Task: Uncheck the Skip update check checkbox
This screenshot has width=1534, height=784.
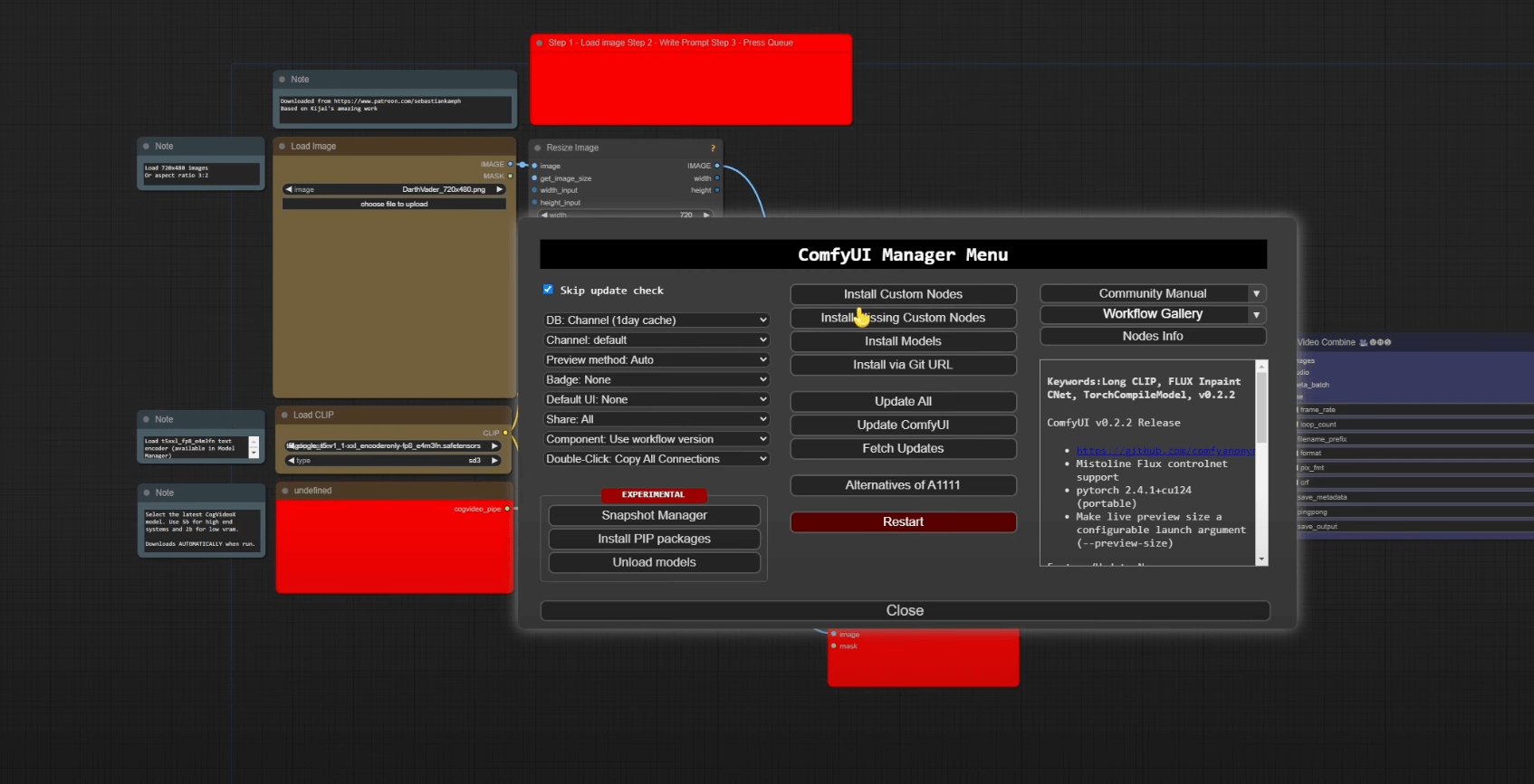Action: point(548,290)
